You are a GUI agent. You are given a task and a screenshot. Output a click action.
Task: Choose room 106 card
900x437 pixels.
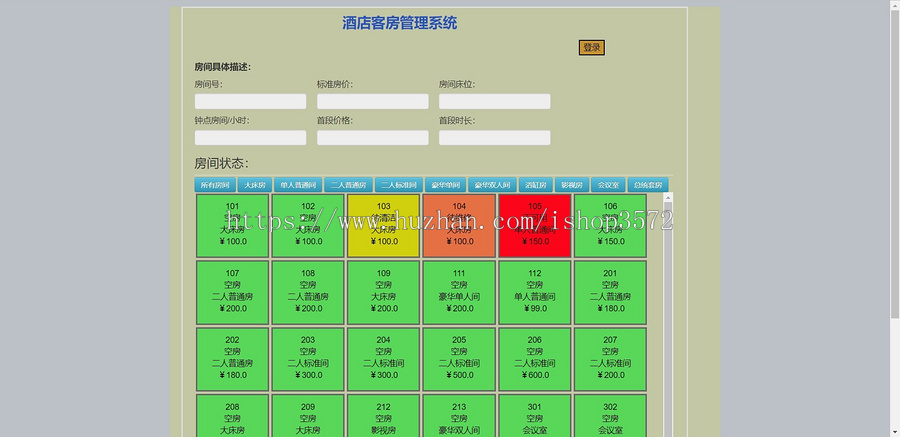[610, 226]
